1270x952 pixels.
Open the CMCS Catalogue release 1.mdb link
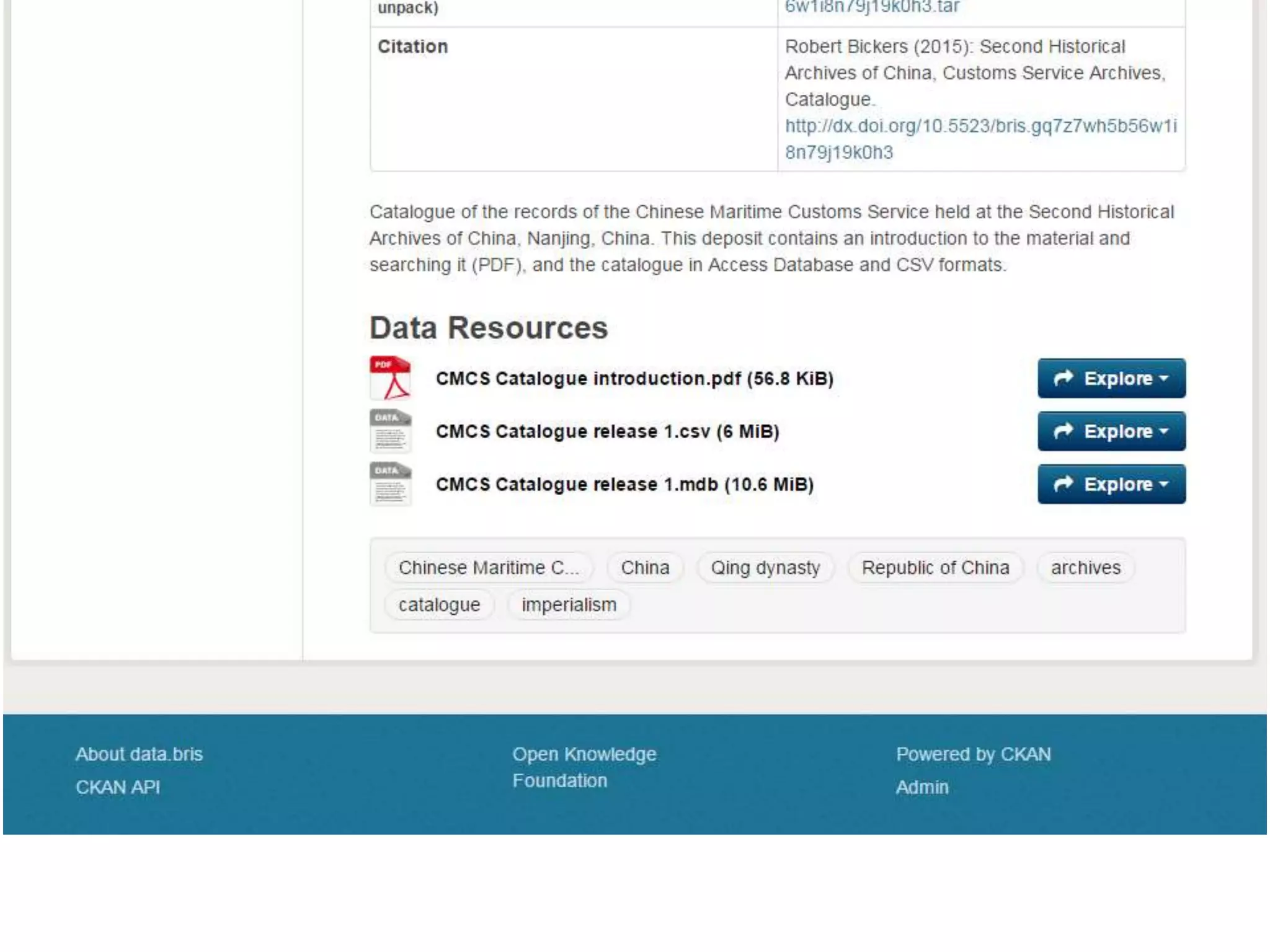(624, 484)
